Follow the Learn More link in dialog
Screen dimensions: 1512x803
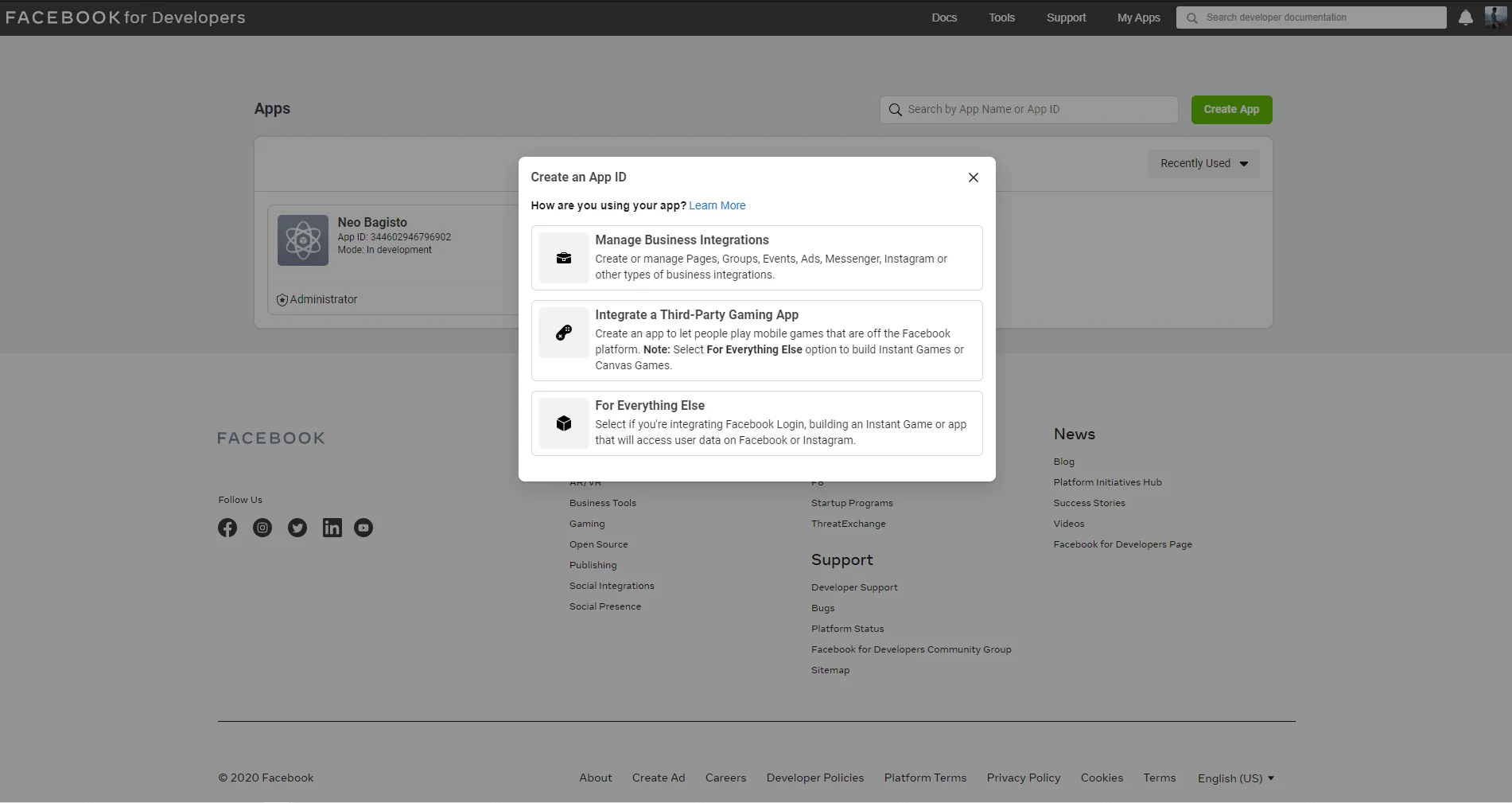click(x=717, y=205)
